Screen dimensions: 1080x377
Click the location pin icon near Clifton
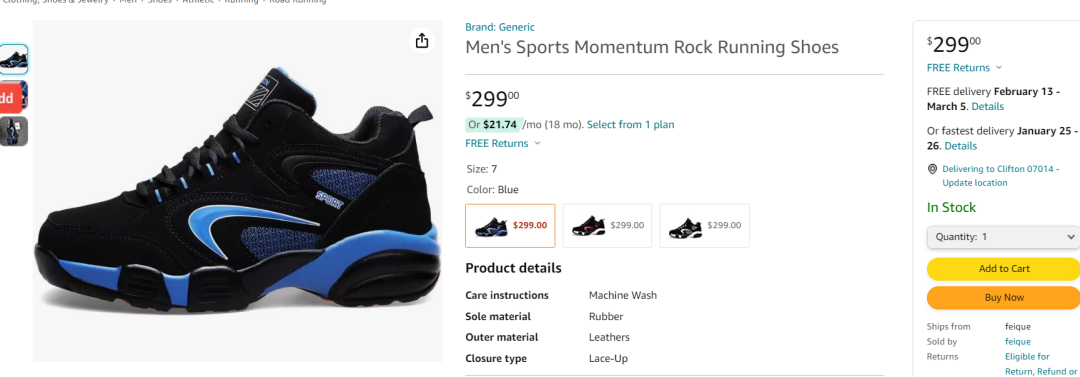pos(933,169)
